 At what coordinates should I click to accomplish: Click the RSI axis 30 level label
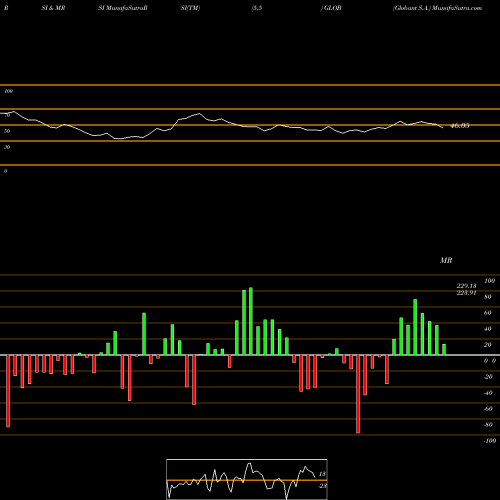click(7, 147)
